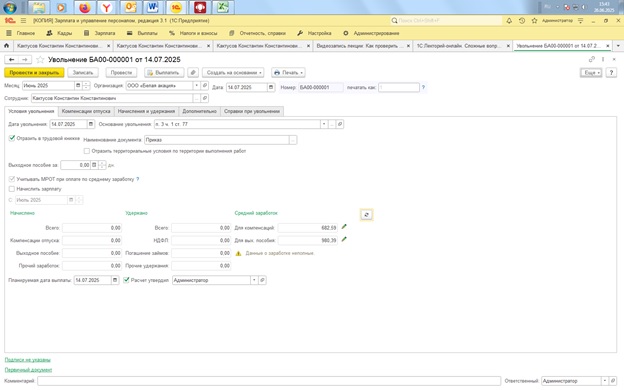Viewport: 624px width, 390px height.
Task: Open the history clock icon
Action: point(522,20)
